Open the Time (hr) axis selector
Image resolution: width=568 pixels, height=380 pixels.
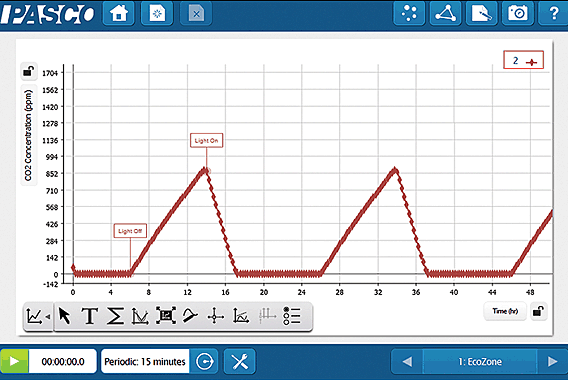(505, 311)
